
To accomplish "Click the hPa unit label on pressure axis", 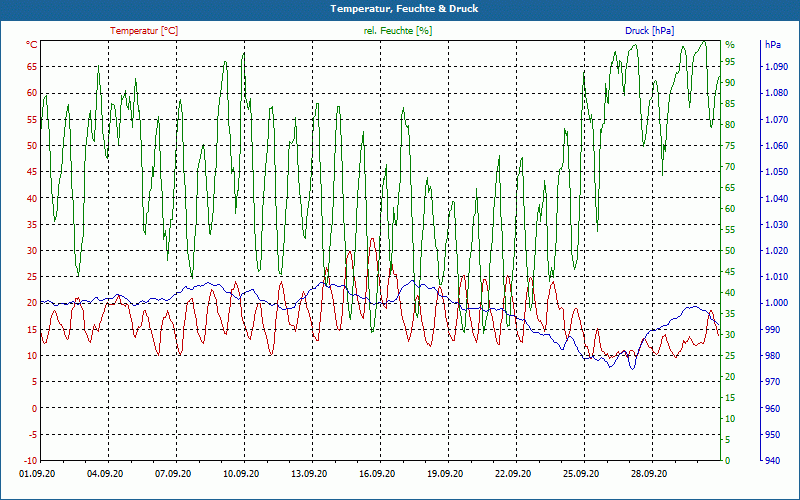I will pyautogui.click(x=772, y=45).
